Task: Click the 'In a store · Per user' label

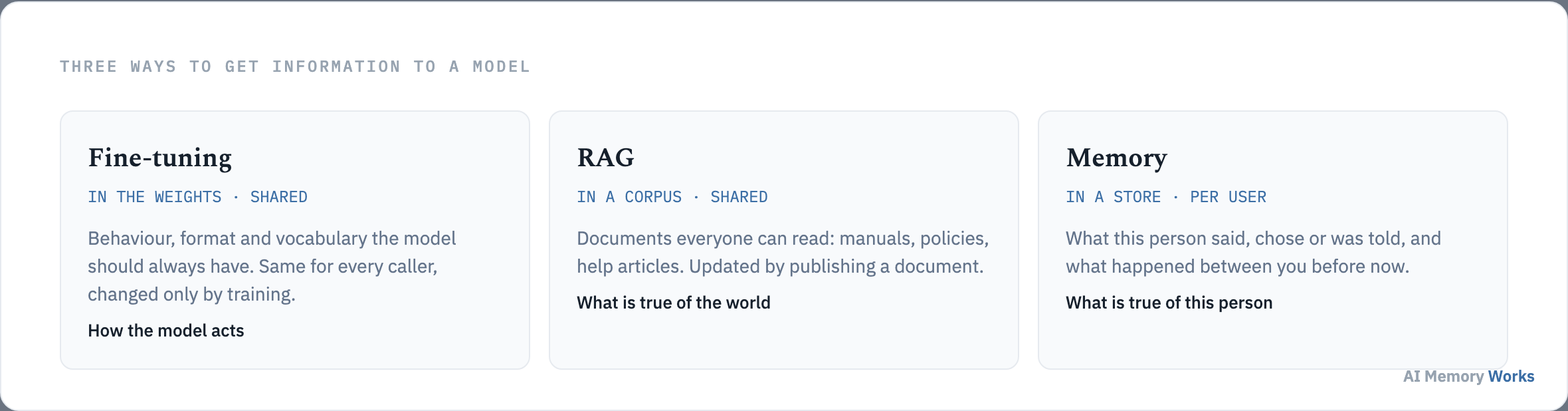Action: click(1166, 197)
